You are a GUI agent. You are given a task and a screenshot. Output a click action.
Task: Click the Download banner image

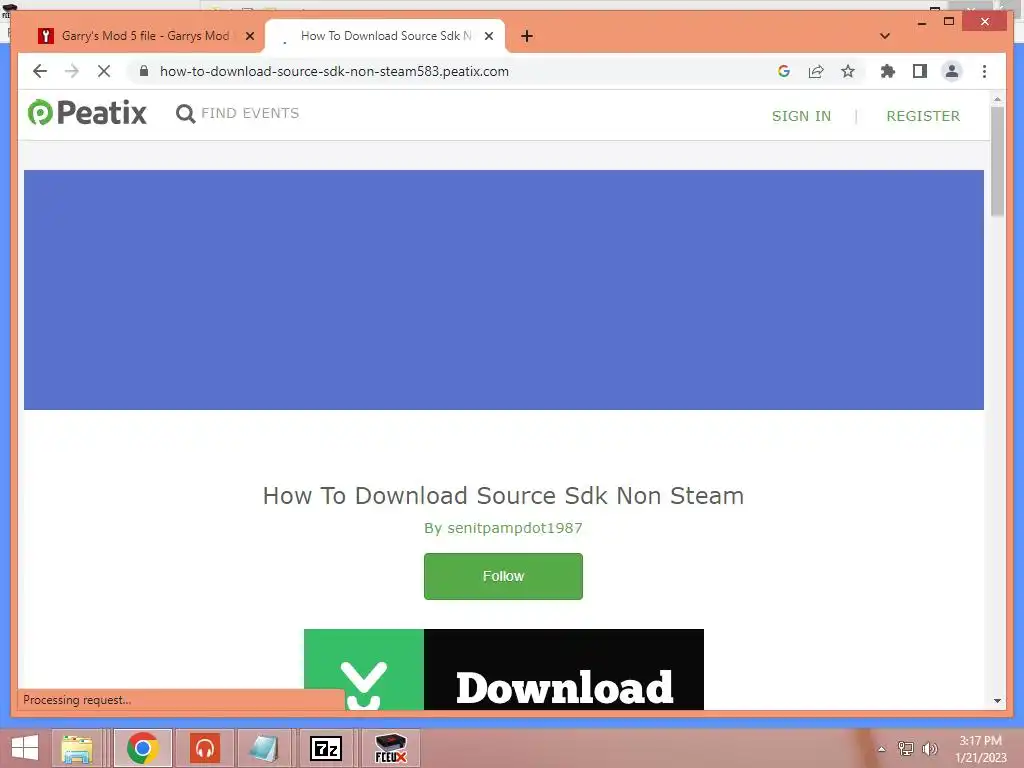(504, 669)
